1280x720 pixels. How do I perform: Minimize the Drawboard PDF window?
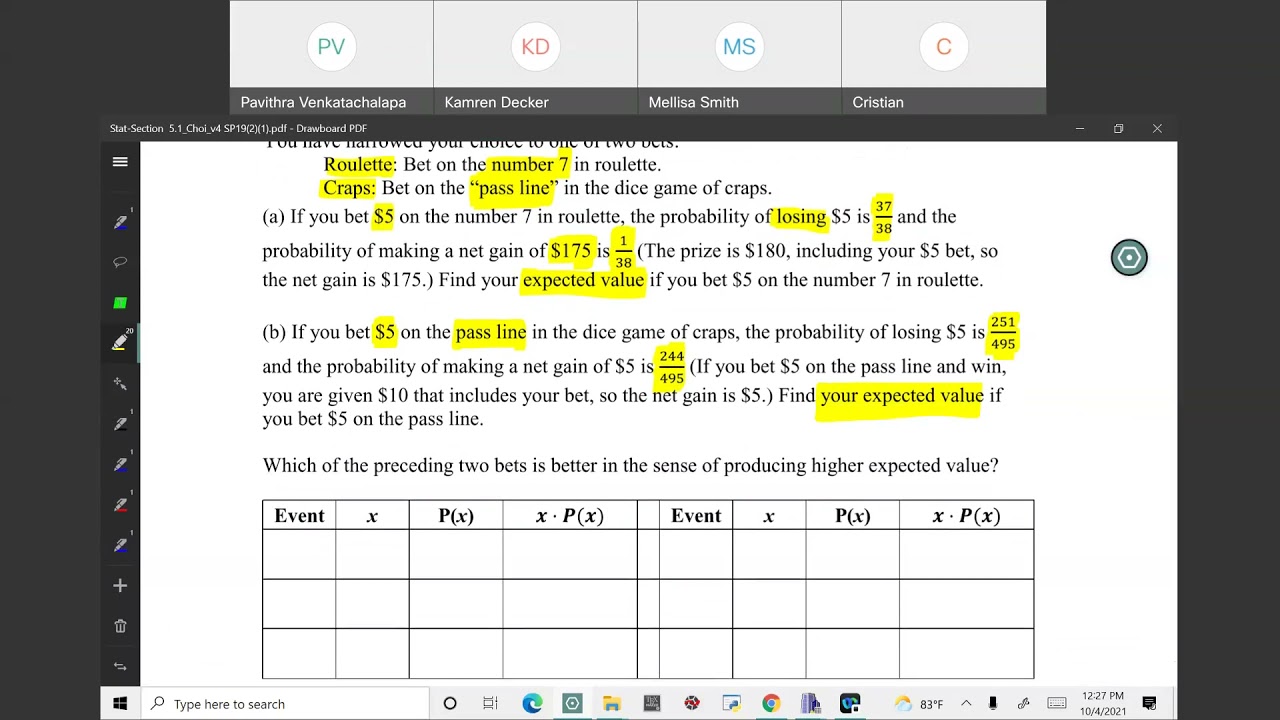coord(1080,128)
